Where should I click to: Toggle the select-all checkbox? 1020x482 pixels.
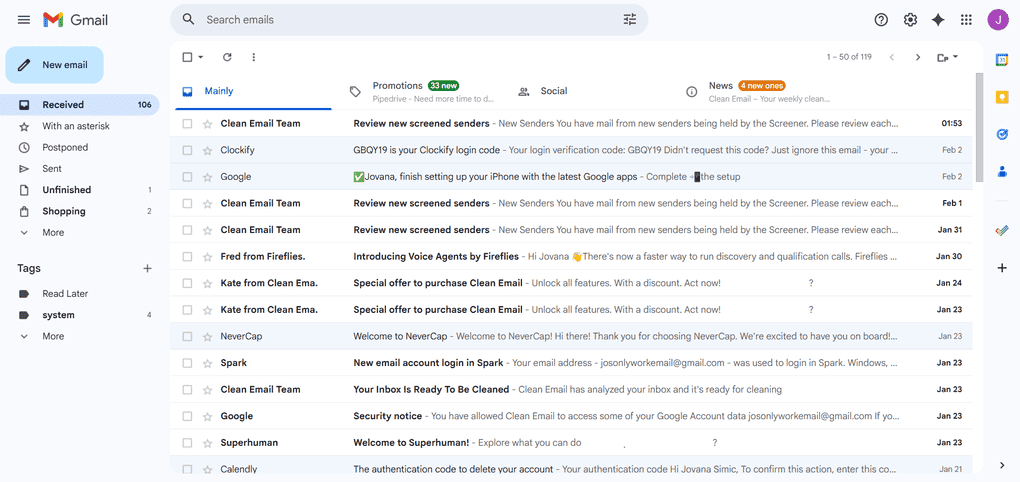187,57
